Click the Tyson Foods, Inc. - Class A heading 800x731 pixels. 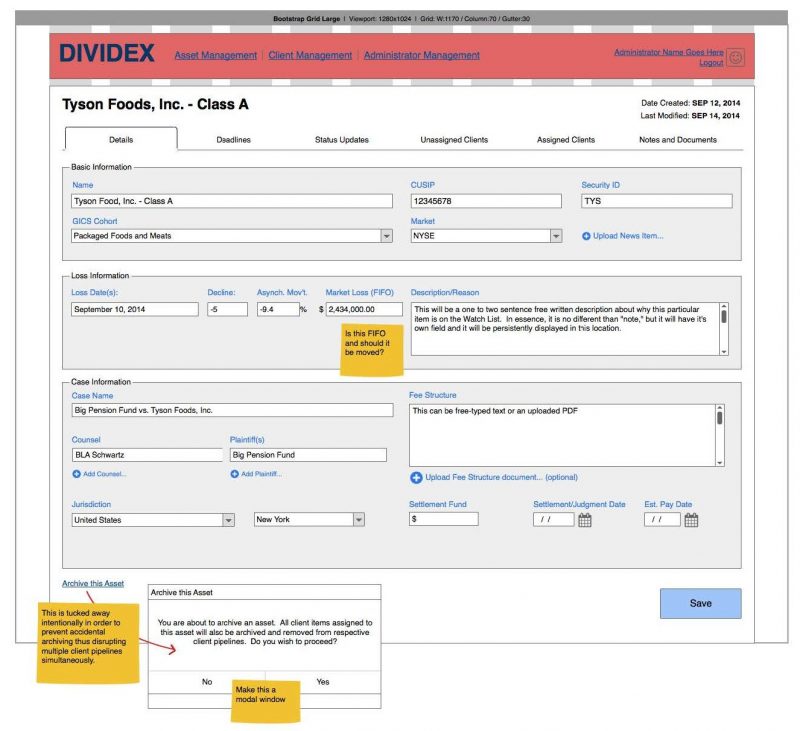(x=155, y=105)
